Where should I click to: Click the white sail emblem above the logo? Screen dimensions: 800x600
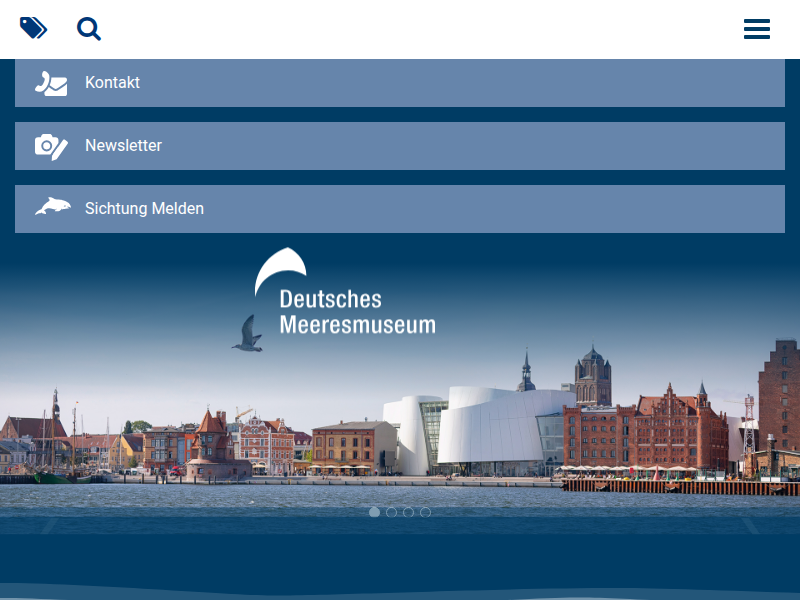tap(279, 270)
